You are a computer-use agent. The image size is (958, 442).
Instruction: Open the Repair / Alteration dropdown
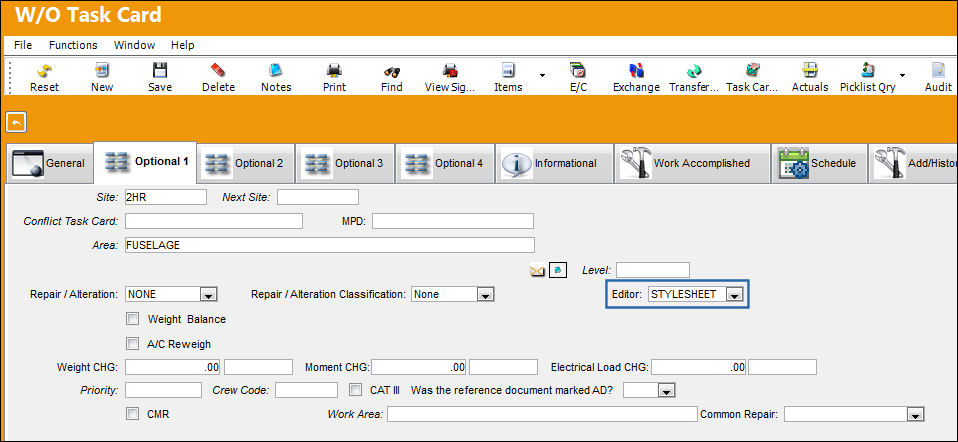tap(208, 295)
